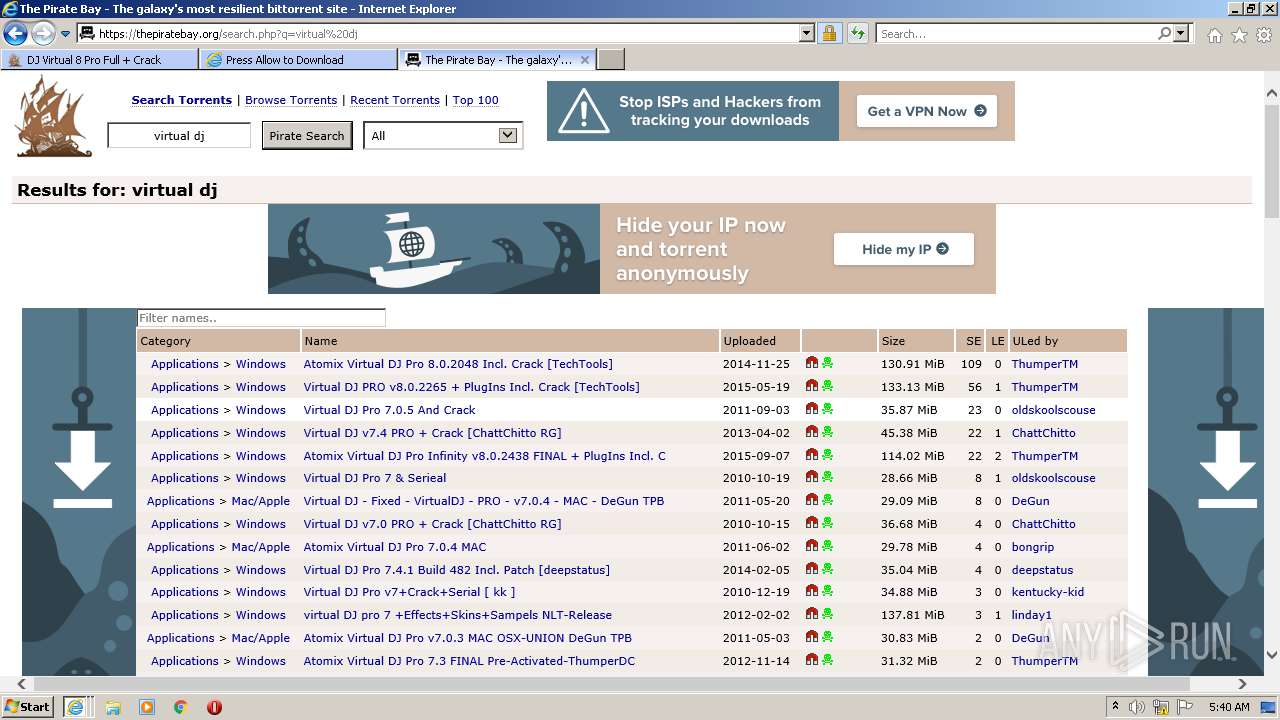Open the IE Home icon
This screenshot has width=1280, height=720.
[1214, 35]
